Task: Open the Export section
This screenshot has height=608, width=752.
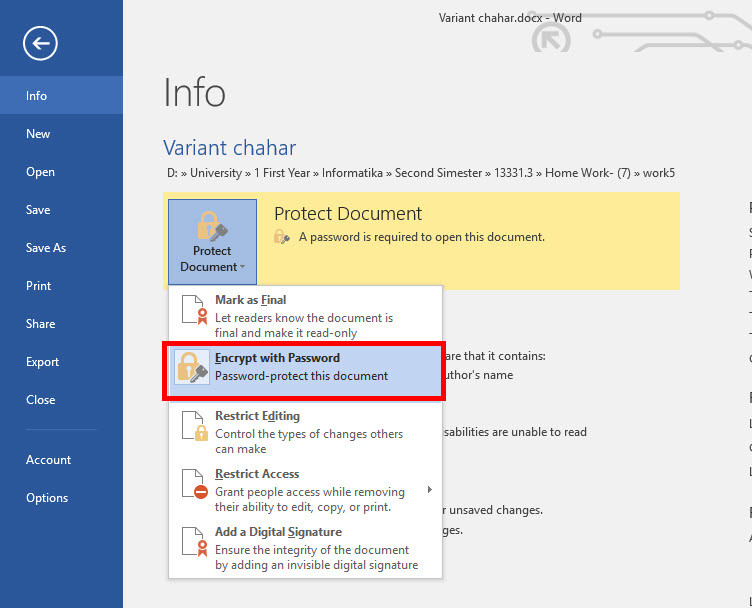Action: tap(61, 362)
